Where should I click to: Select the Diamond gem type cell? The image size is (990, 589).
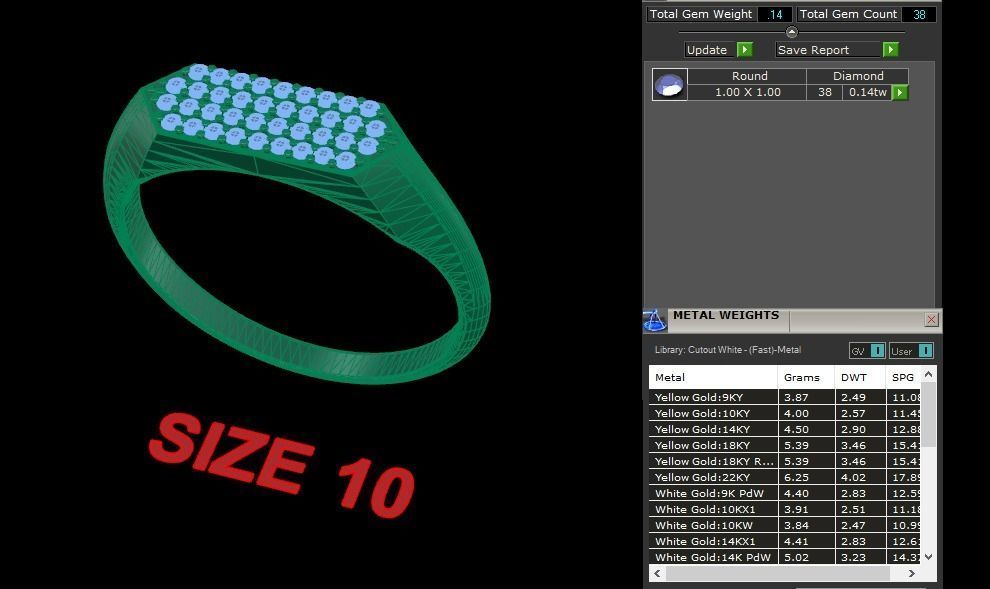coord(857,76)
